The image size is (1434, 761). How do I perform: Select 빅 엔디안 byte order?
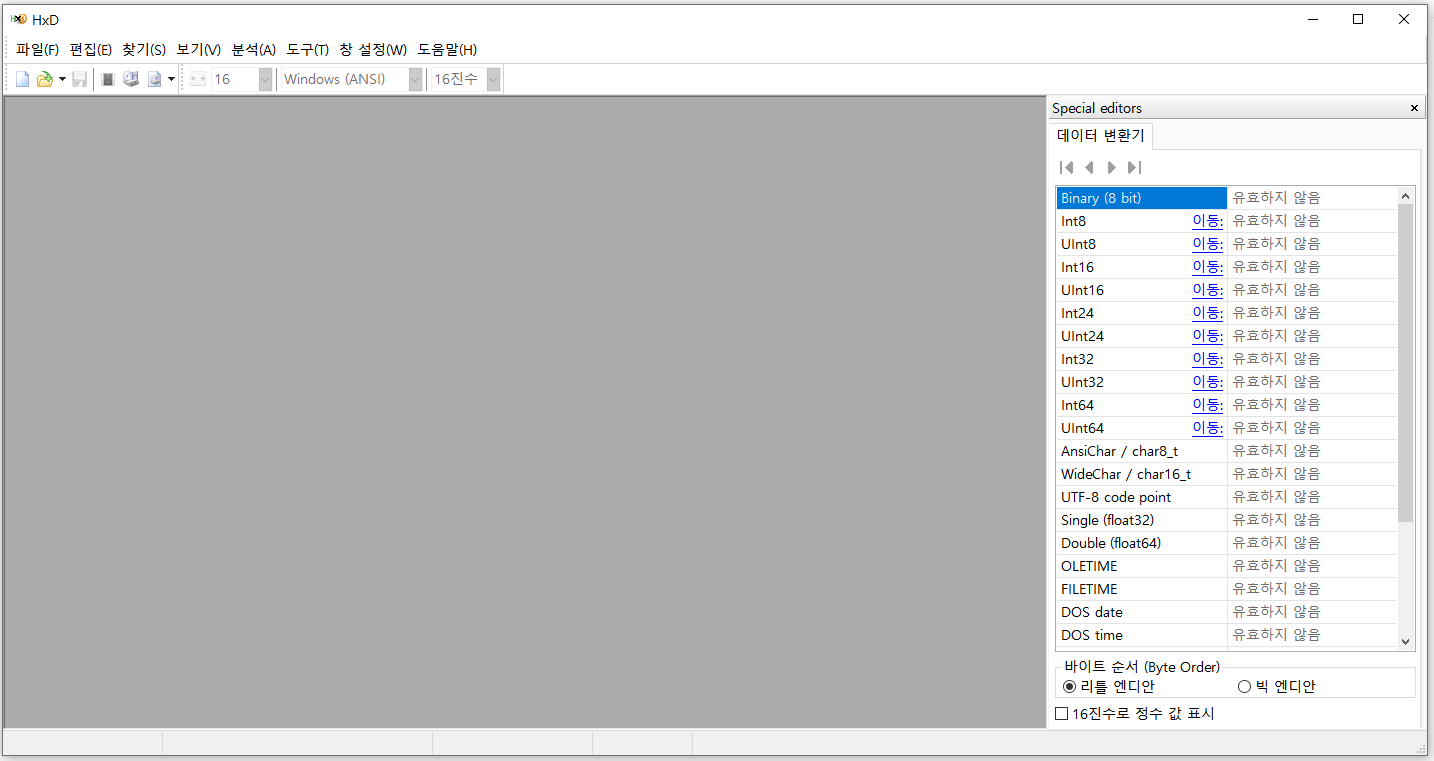click(x=1276, y=686)
